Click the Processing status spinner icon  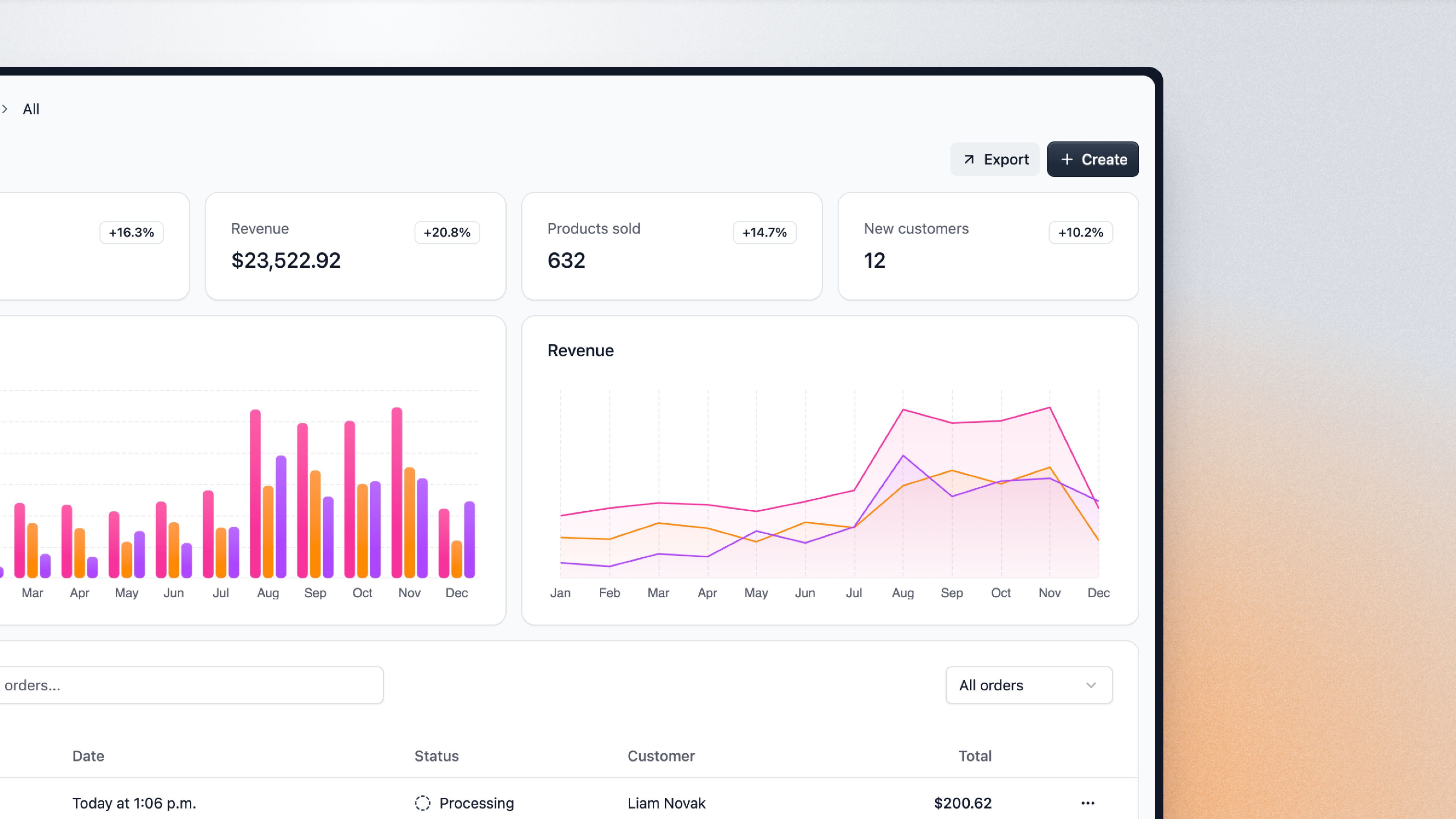pyautogui.click(x=422, y=803)
